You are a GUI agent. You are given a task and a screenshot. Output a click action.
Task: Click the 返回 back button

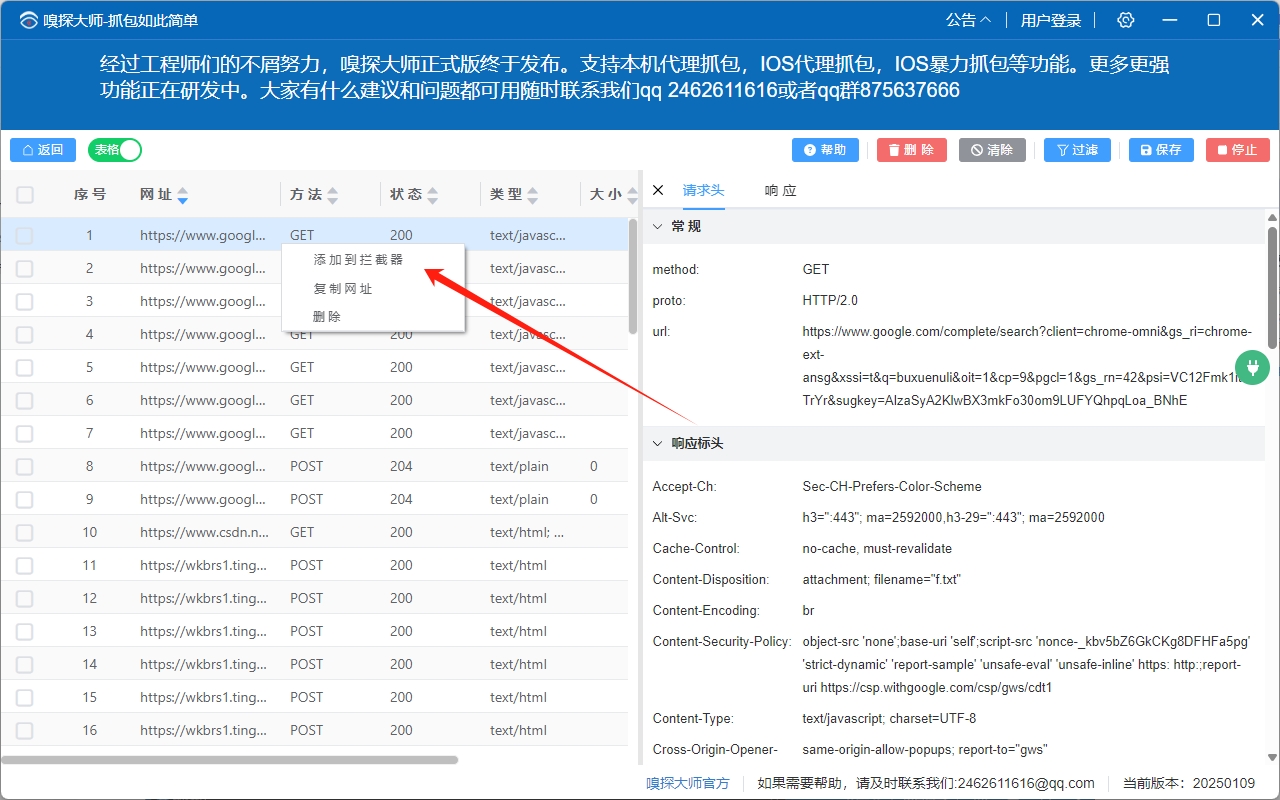point(43,150)
